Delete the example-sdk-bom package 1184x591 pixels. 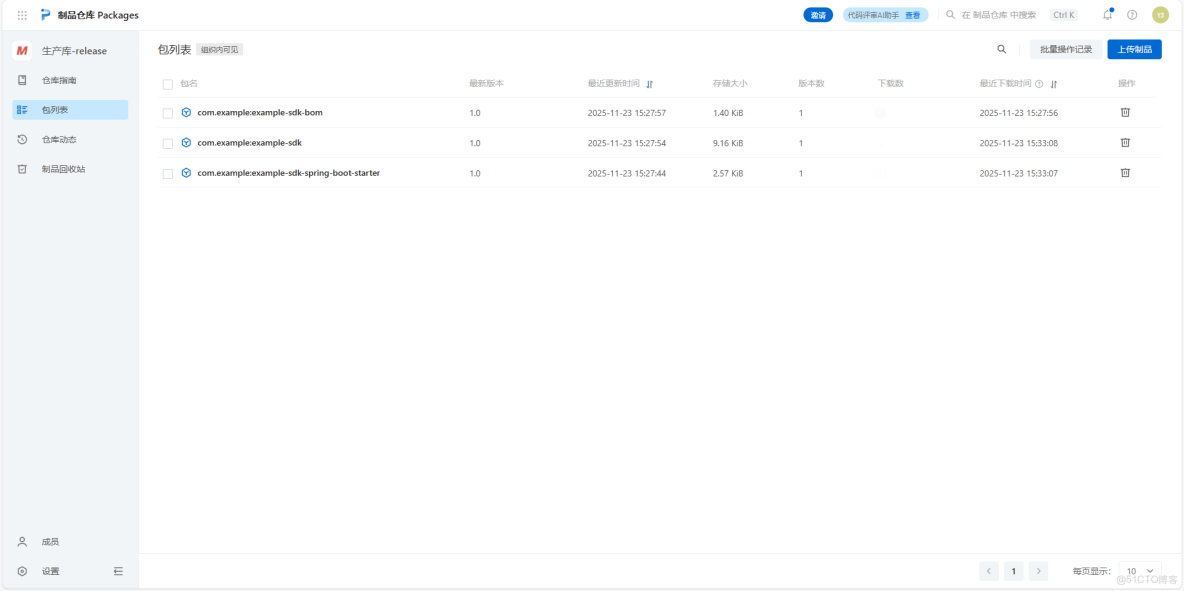pos(1124,112)
